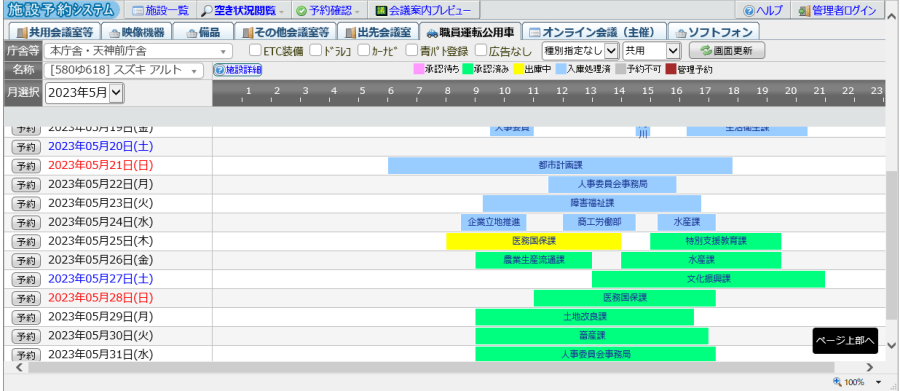Screen dimensions: 900x391
Task: Click 予約 button for 2023年05月26日(金)
Action: [26, 261]
